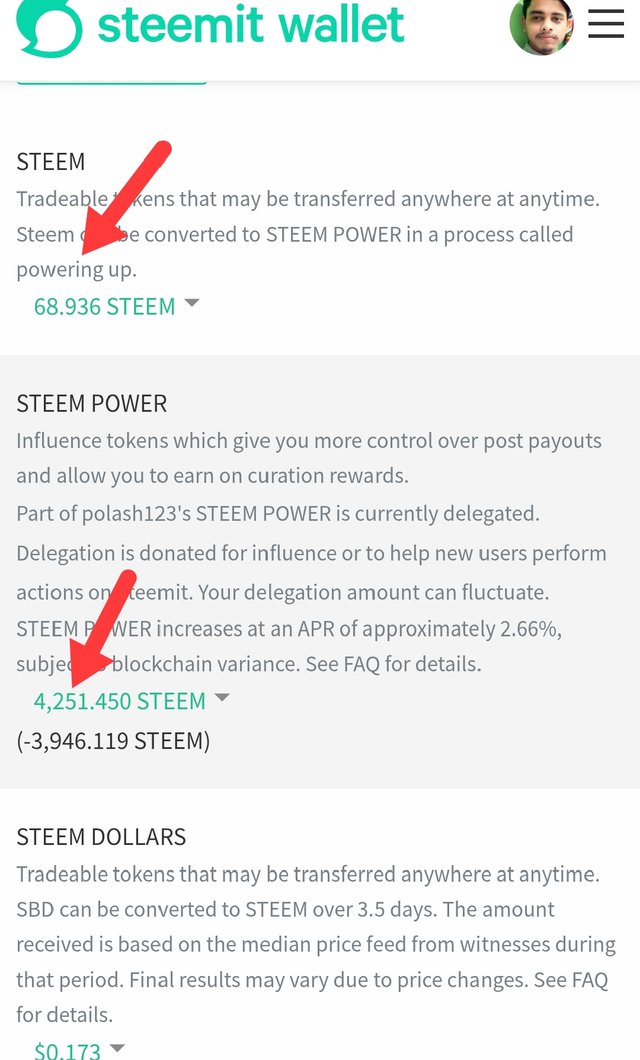Viewport: 640px width, 1060px height.
Task: Click the caret beside 68.936 STEEM
Action: click(x=192, y=303)
